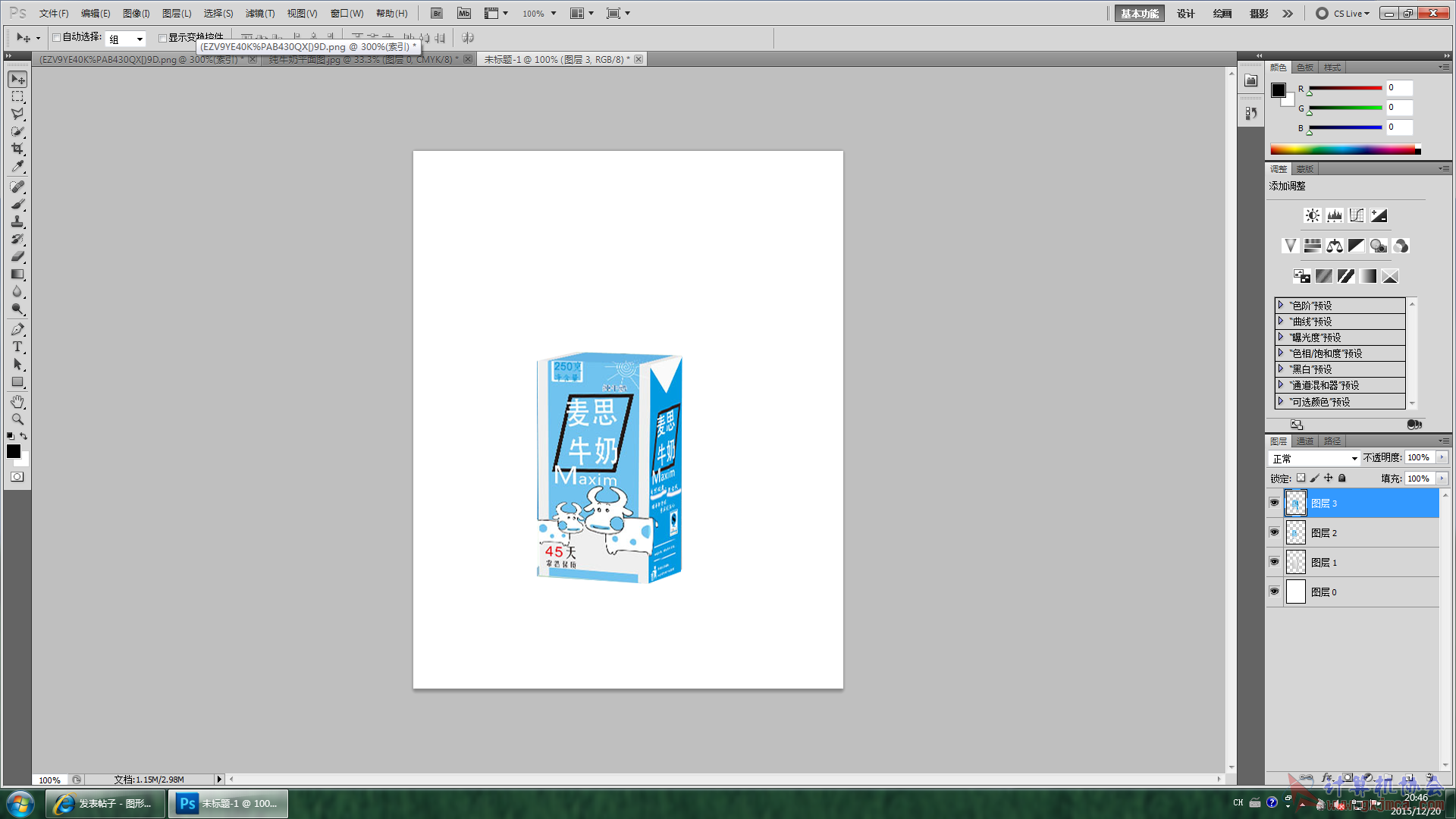Hide layer 图层 3
Image resolution: width=1456 pixels, height=819 pixels.
[x=1274, y=503]
